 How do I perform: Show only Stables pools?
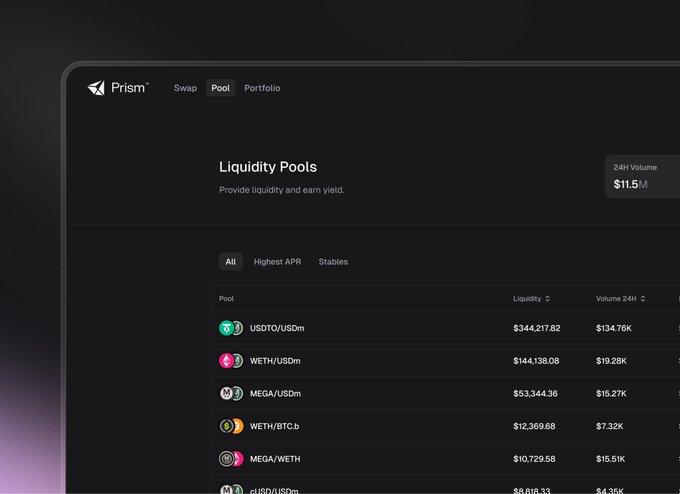[x=333, y=262]
